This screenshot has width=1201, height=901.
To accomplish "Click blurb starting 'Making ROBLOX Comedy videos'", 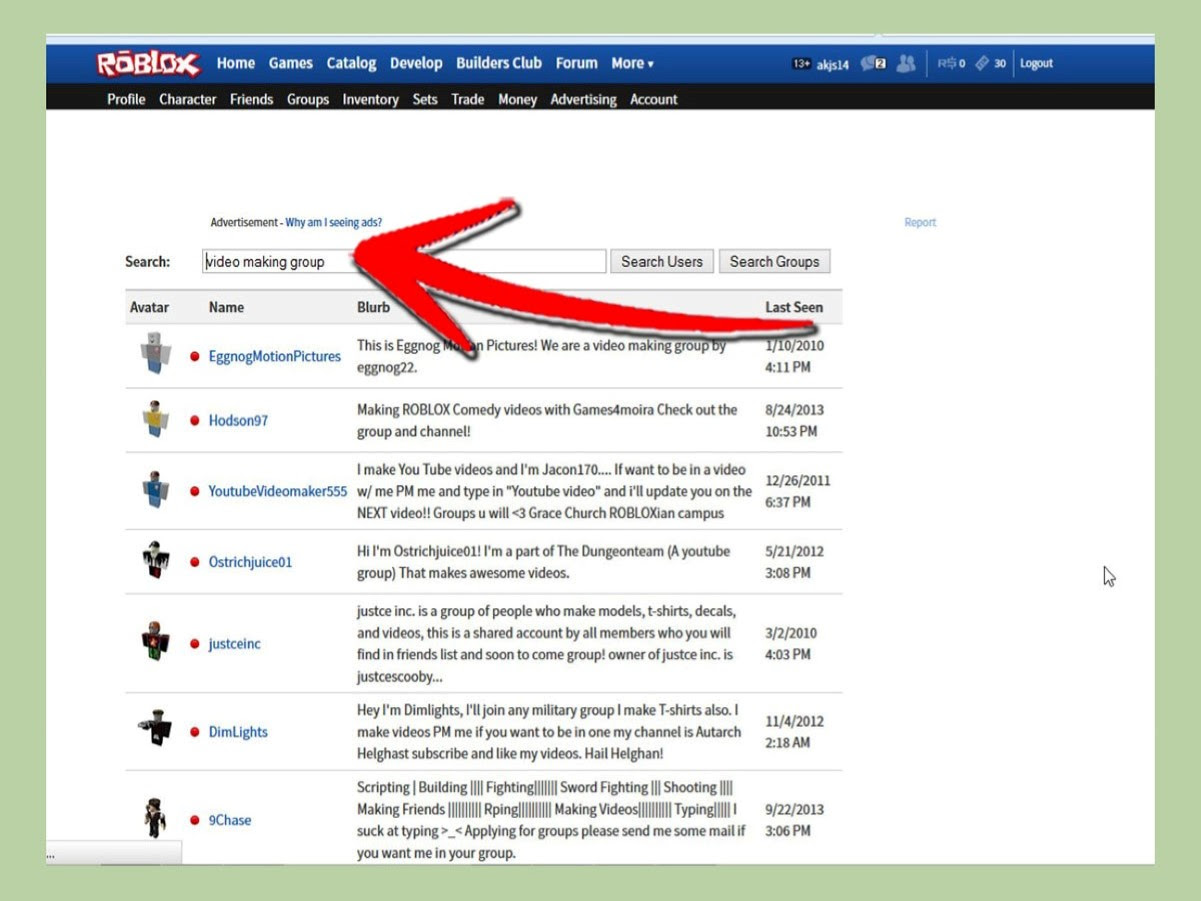I will click(x=547, y=421).
